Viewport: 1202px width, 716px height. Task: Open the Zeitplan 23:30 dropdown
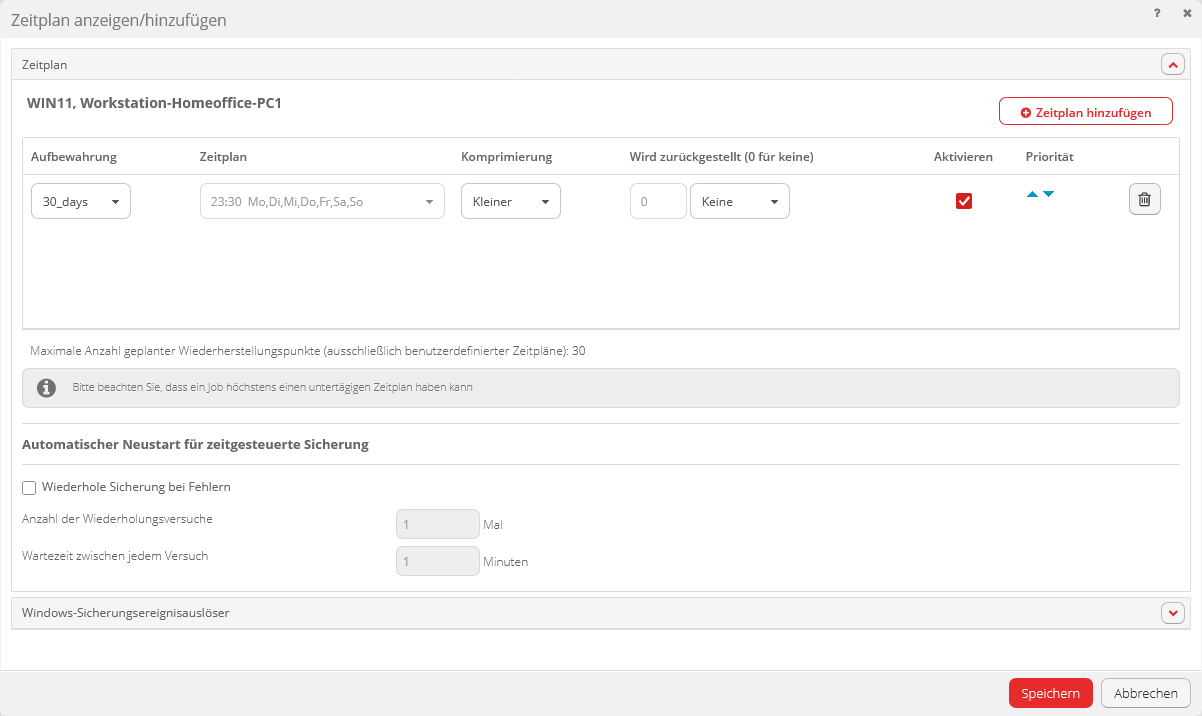coord(322,201)
